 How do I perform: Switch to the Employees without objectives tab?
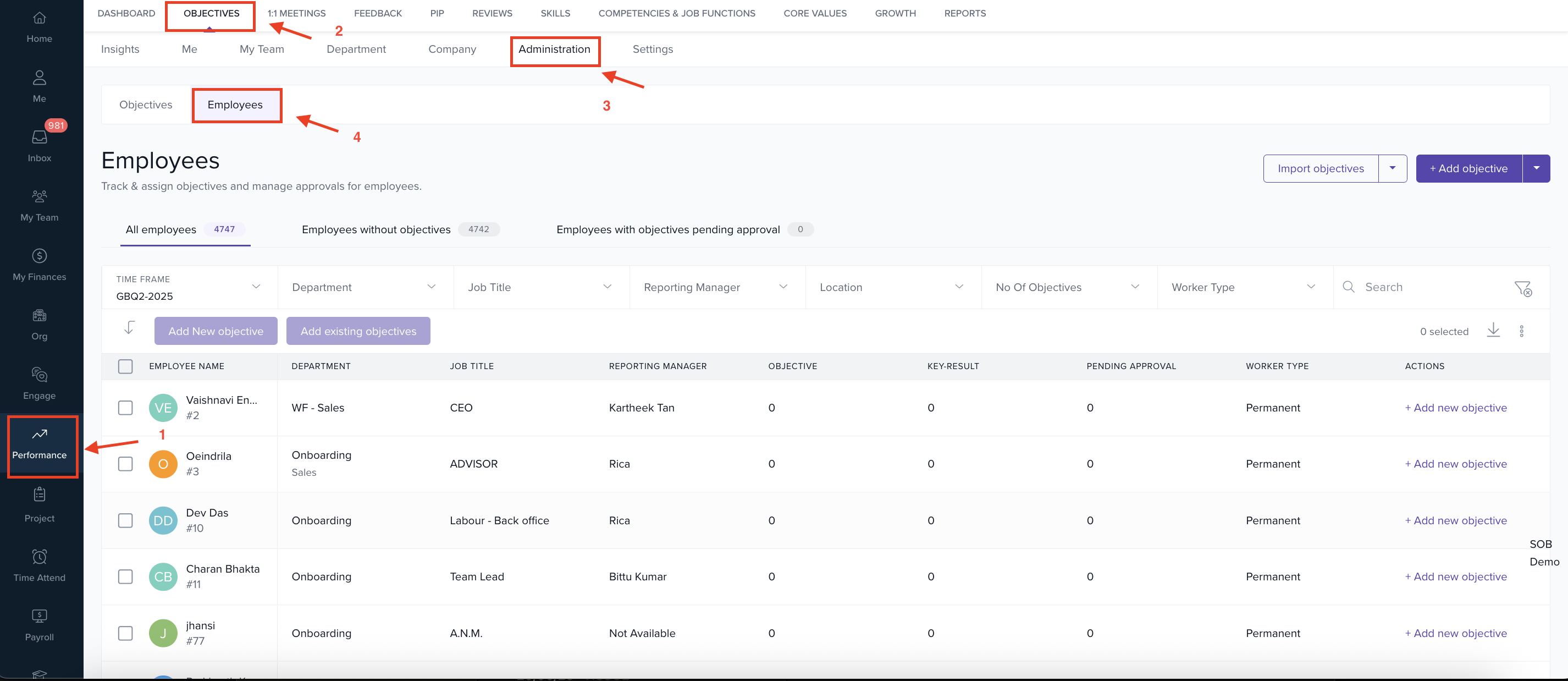[376, 229]
